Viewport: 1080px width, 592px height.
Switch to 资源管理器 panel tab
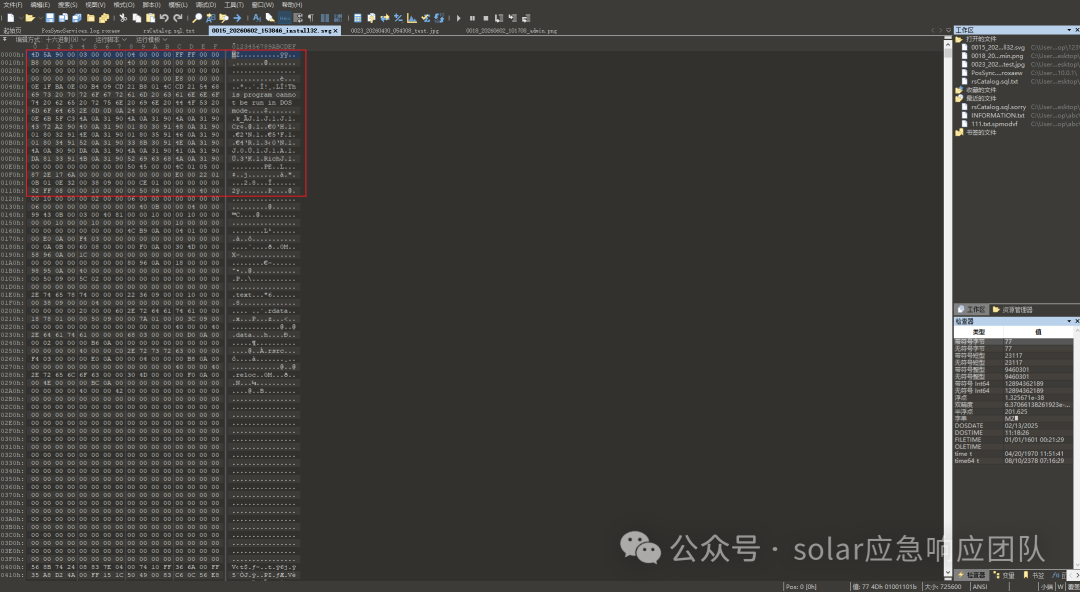pyautogui.click(x=1012, y=309)
